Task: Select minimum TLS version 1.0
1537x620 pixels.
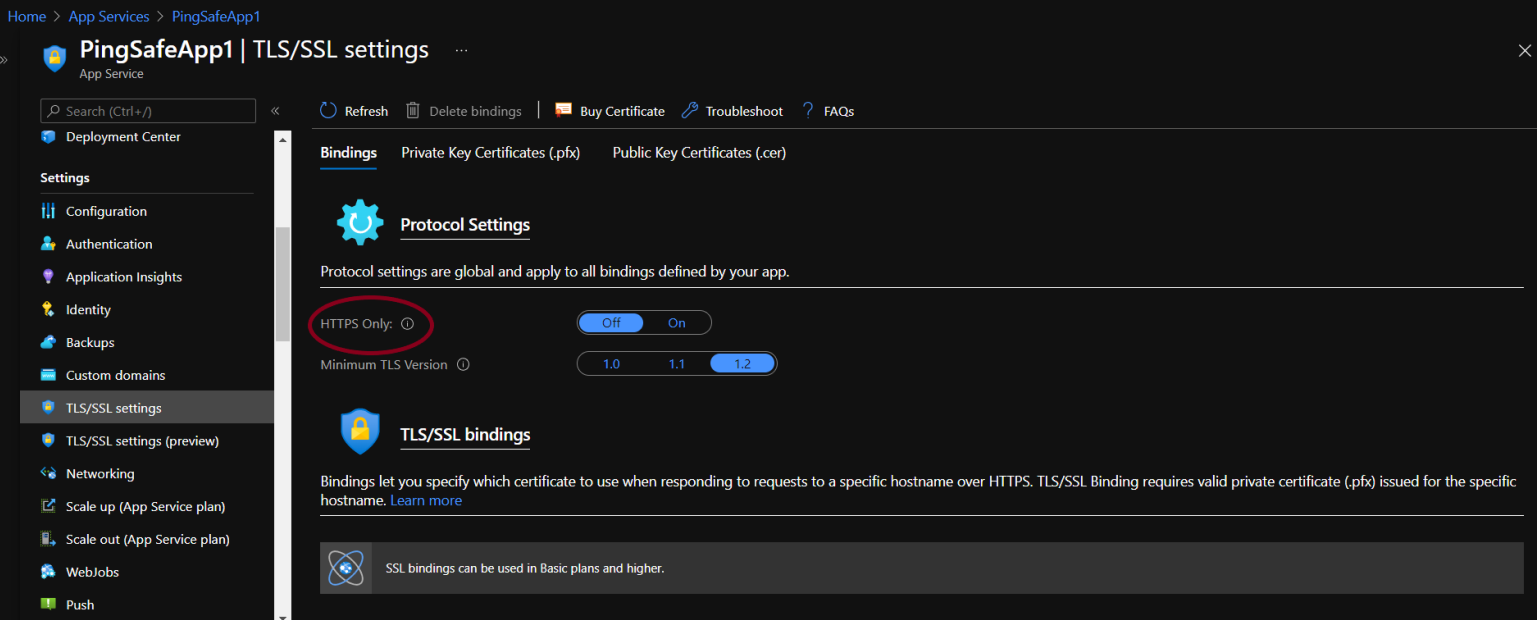Action: click(x=611, y=364)
